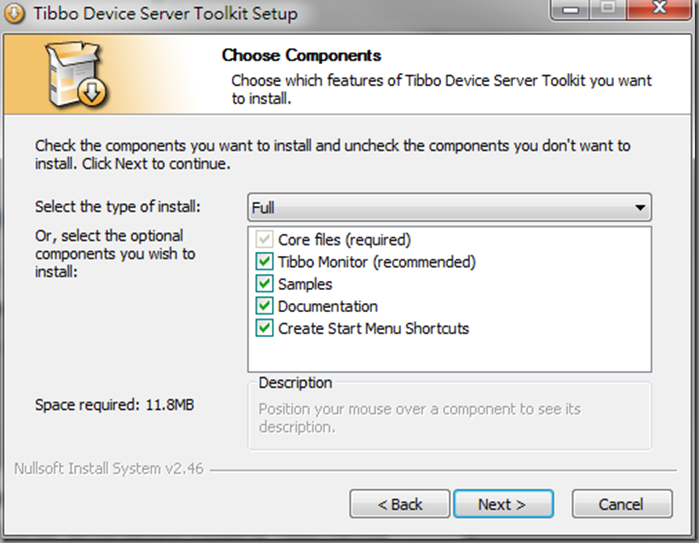This screenshot has height=543, width=699.
Task: Select the Documentation component label
Action: (328, 306)
